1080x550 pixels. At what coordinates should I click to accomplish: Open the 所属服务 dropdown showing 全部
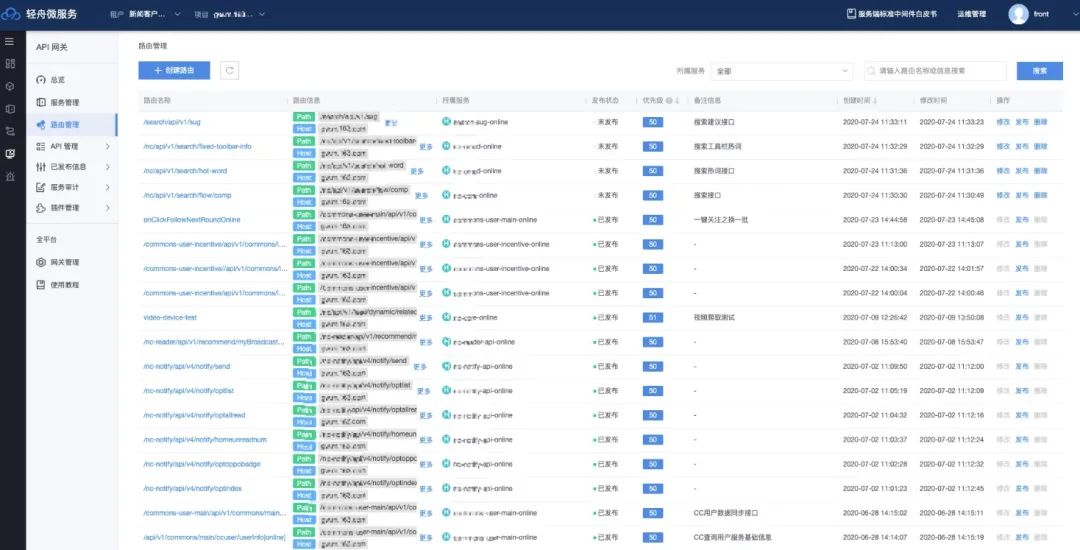click(x=782, y=71)
